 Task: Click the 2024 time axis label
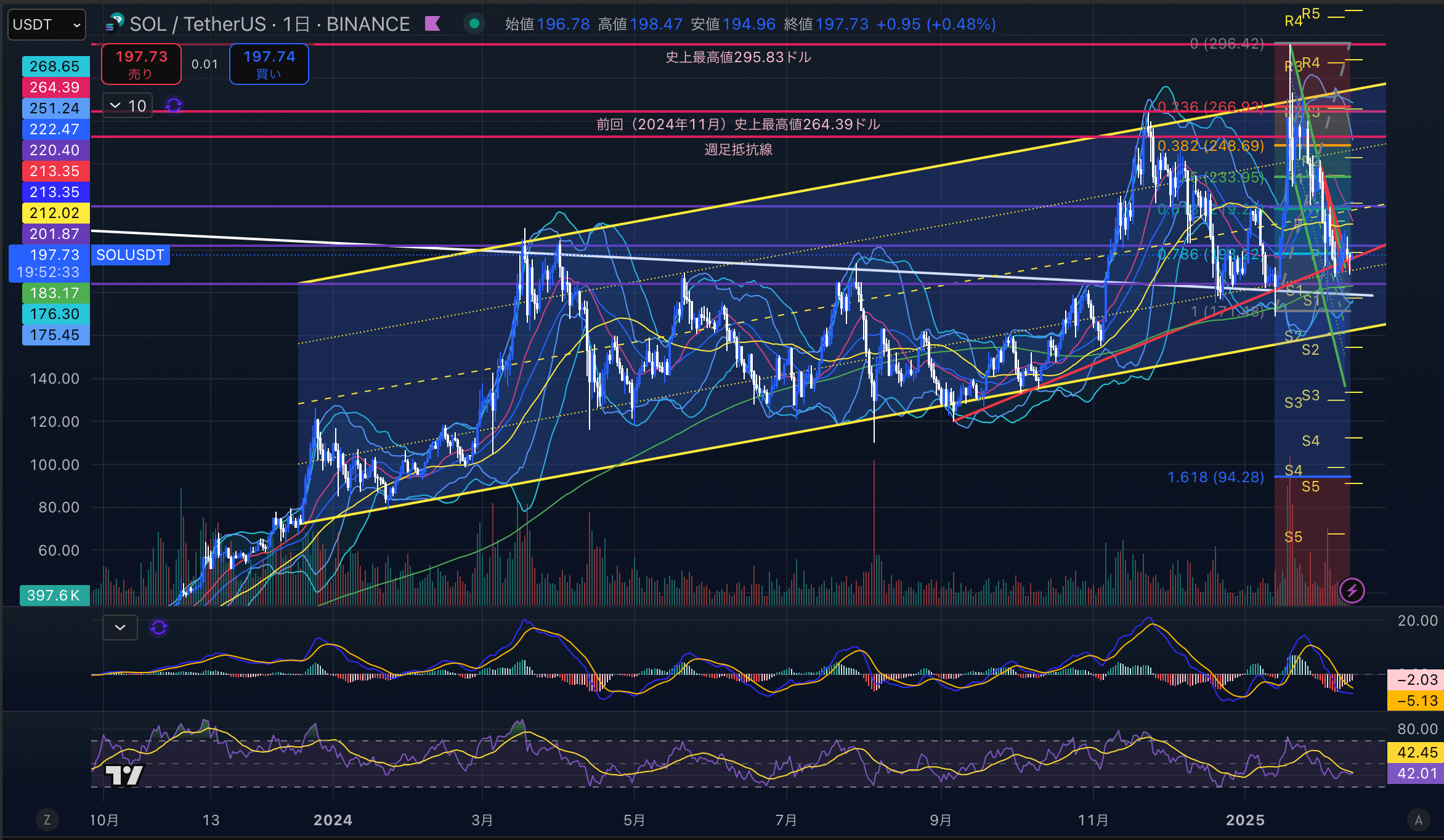[333, 820]
